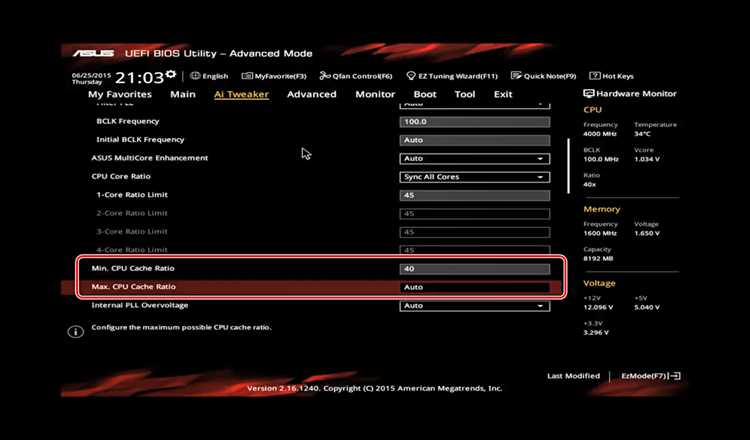
Task: Click the info icon beside the help text
Action: coord(75,331)
